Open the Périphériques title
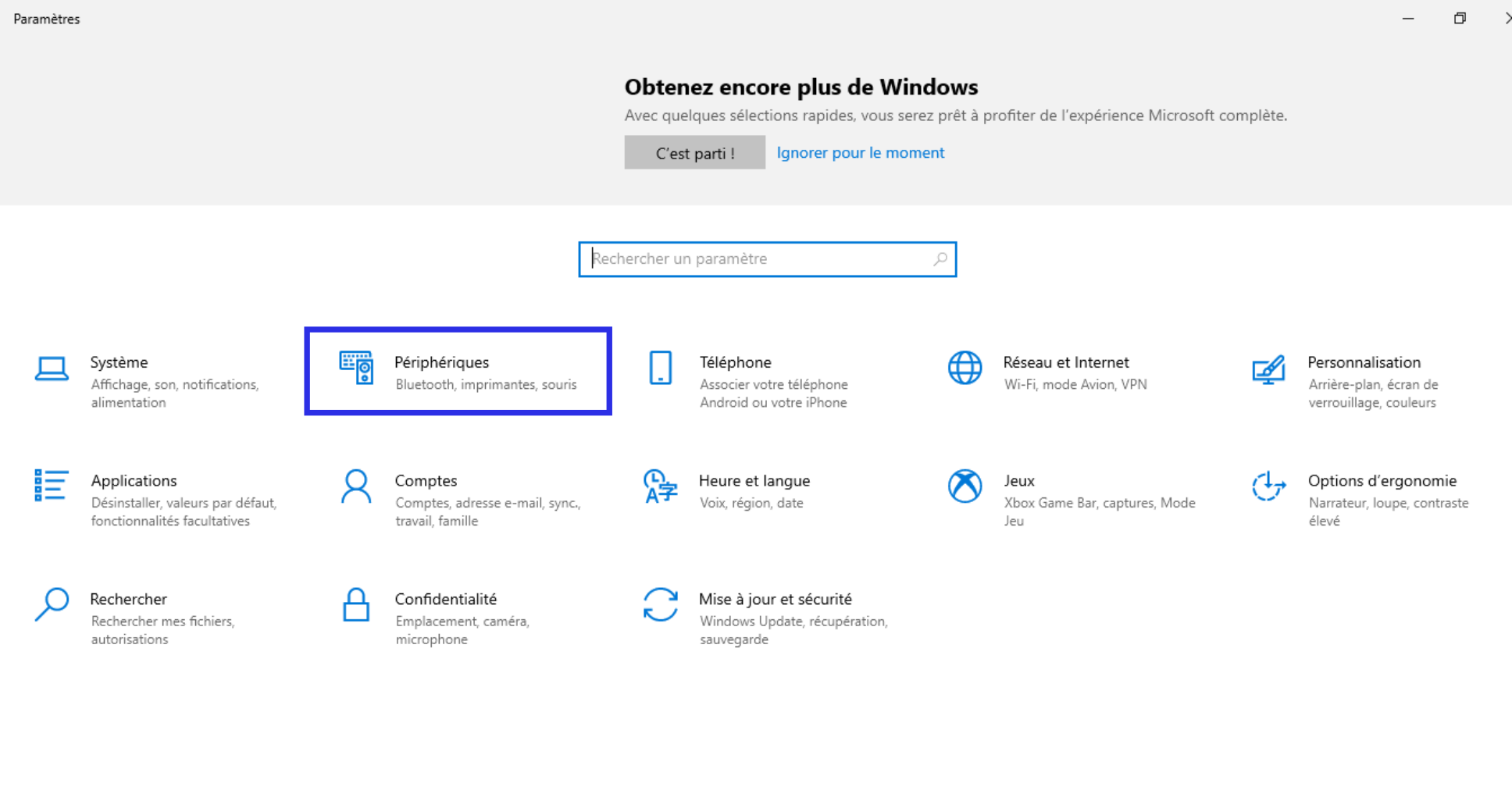Image resolution: width=1512 pixels, height=812 pixels. click(x=441, y=362)
